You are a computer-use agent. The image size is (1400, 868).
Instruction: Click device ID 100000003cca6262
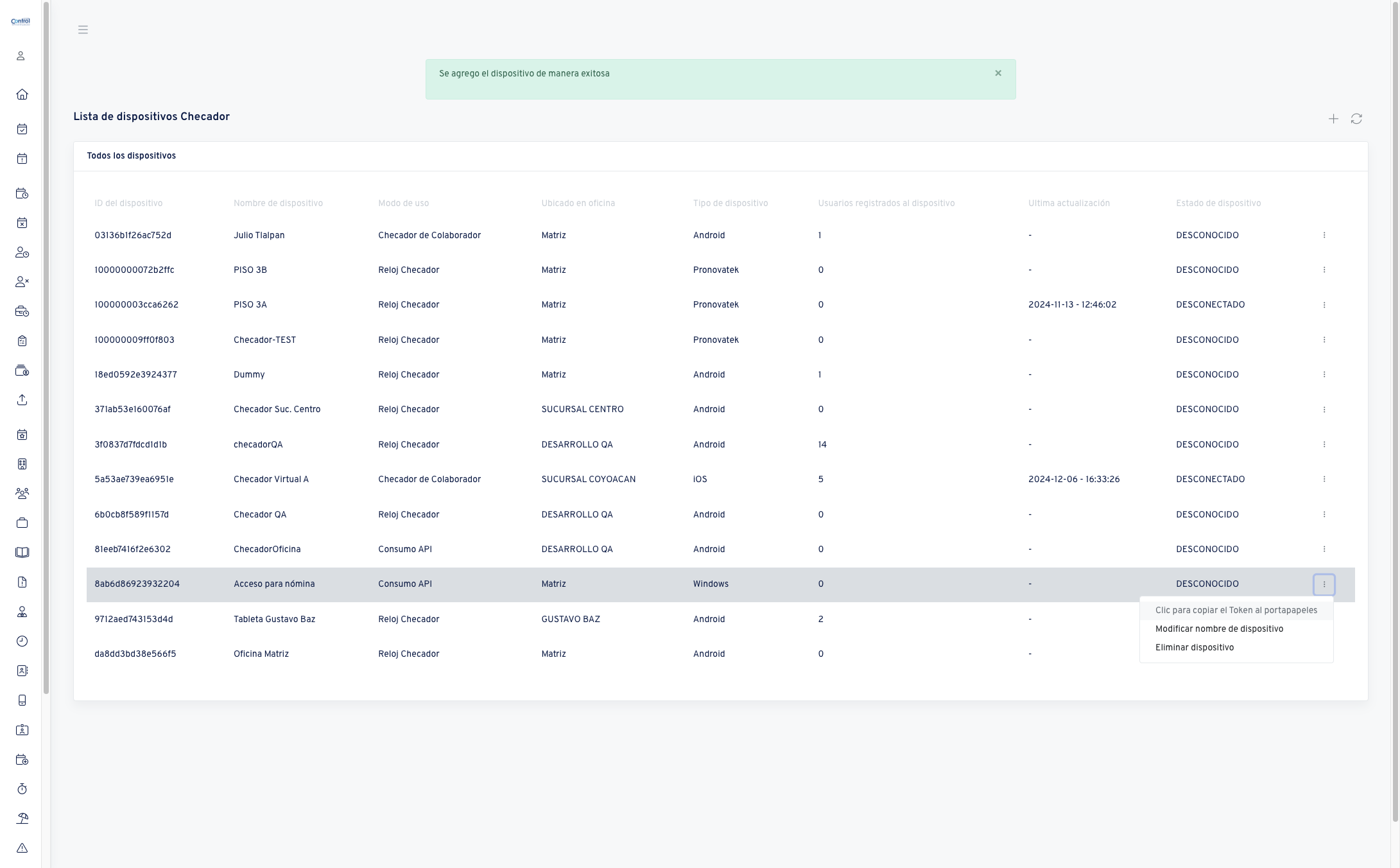pyautogui.click(x=137, y=305)
